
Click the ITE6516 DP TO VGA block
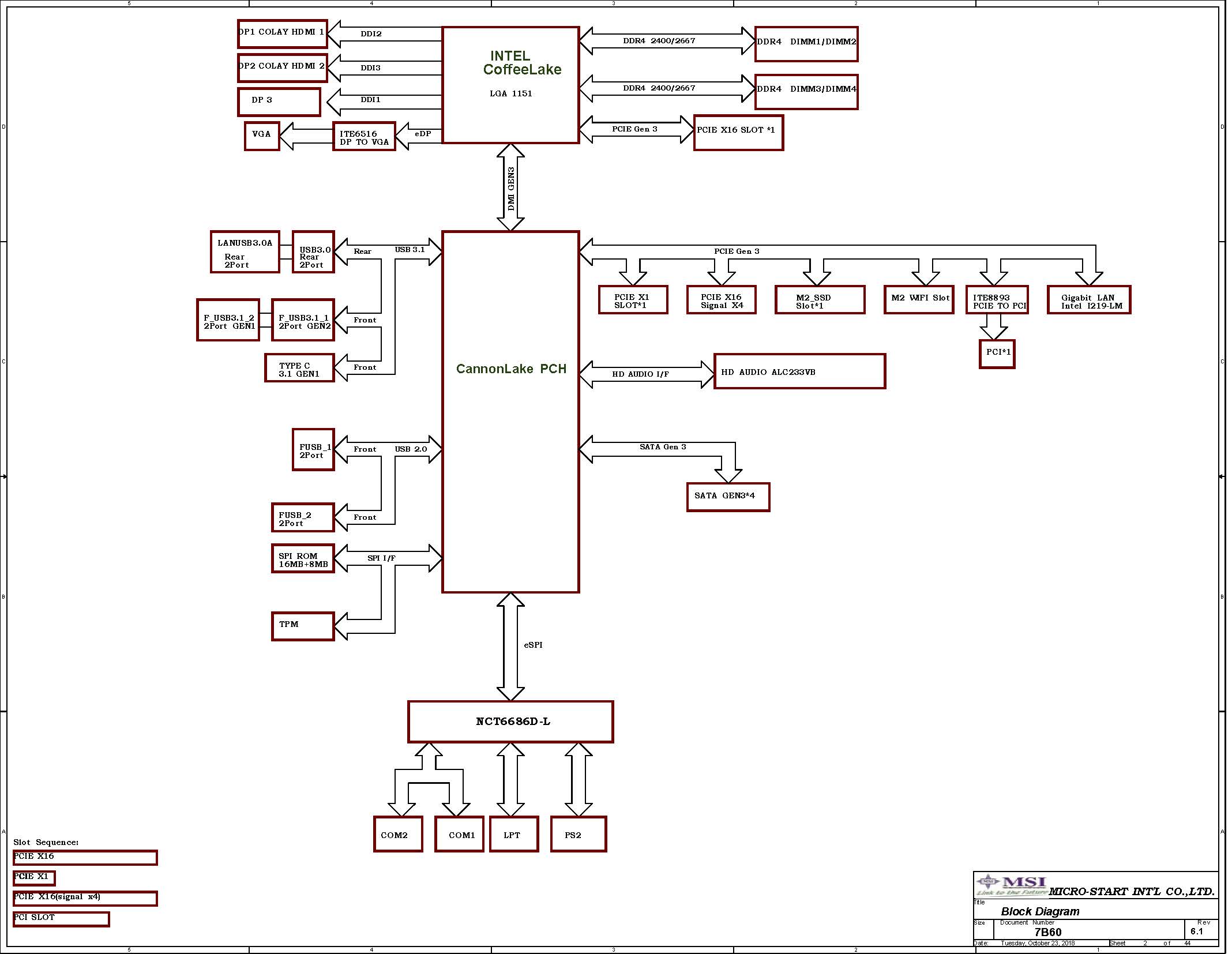click(x=364, y=137)
